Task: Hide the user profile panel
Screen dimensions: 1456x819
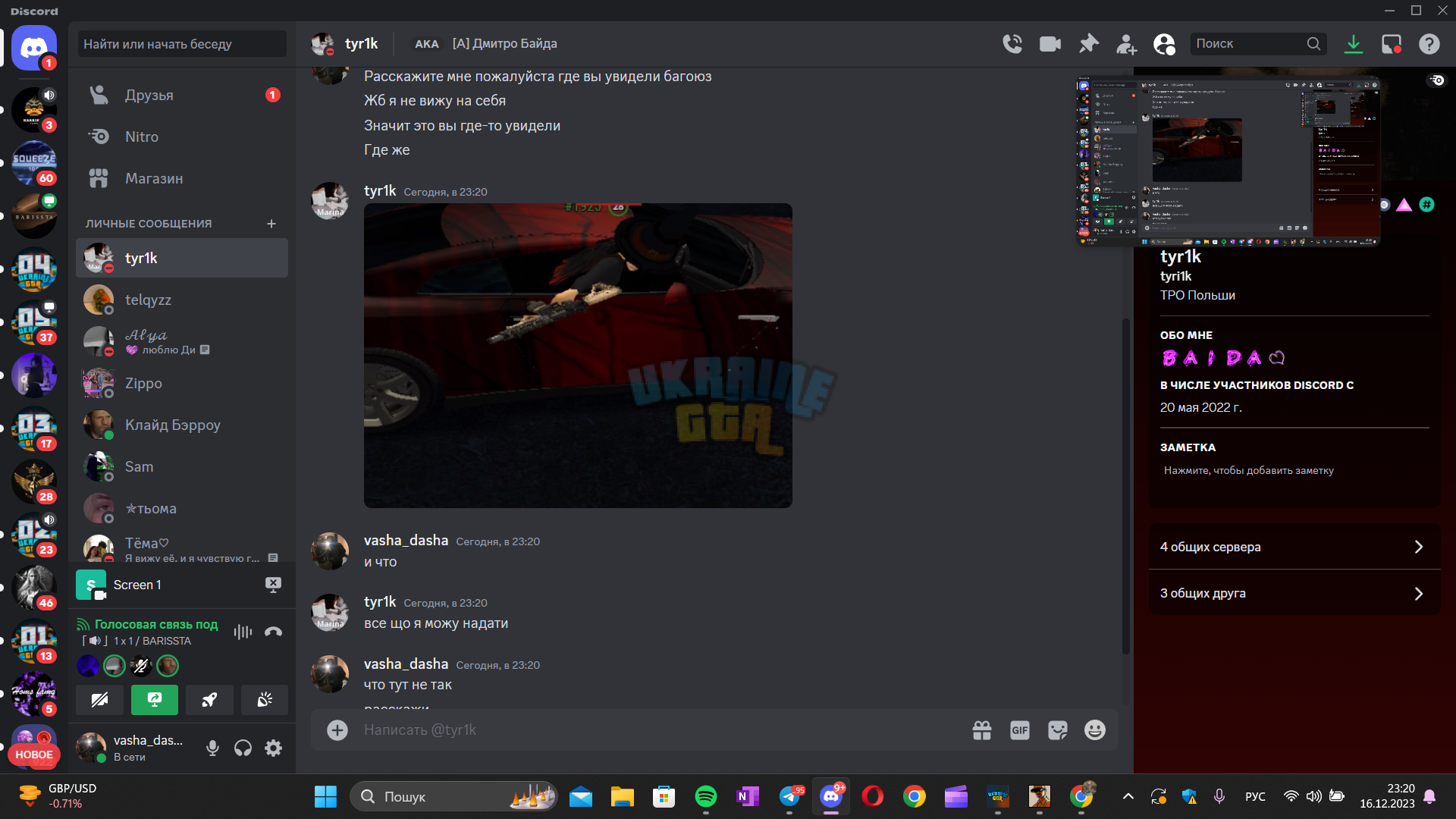Action: pyautogui.click(x=1164, y=44)
